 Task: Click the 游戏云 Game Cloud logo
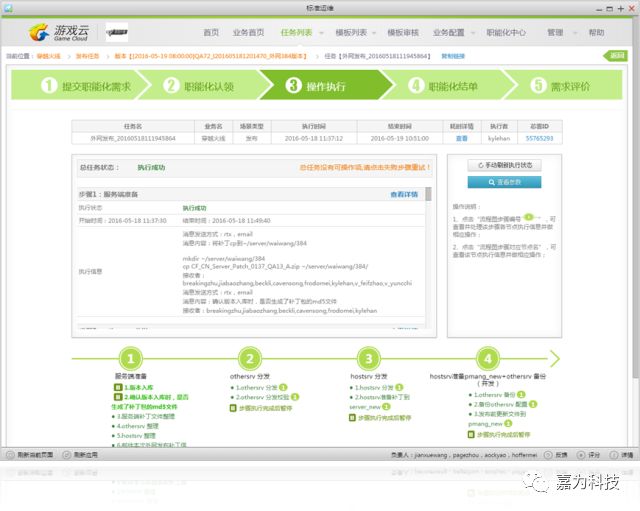59,32
